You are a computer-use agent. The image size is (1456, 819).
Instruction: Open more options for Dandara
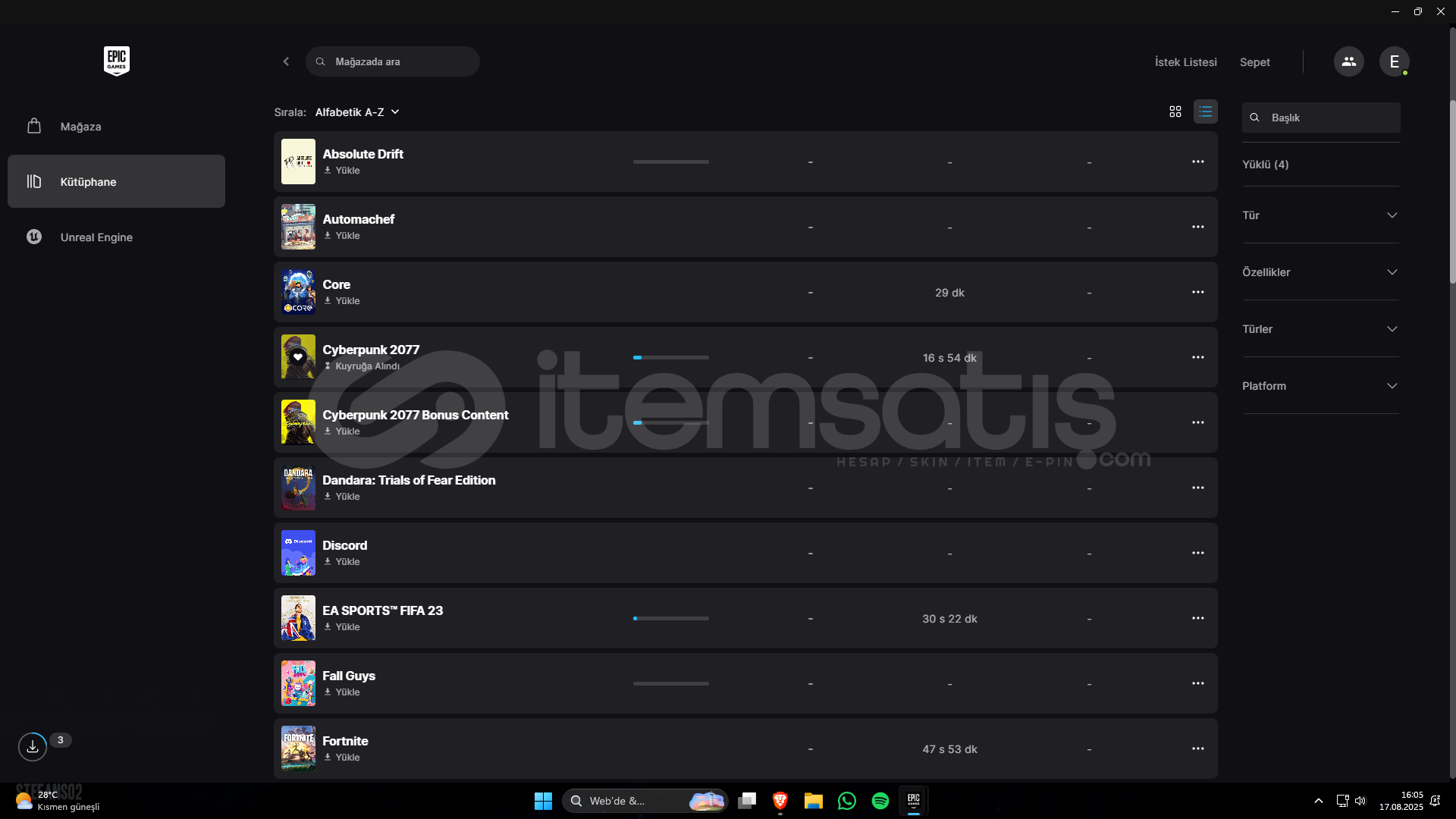click(x=1198, y=488)
